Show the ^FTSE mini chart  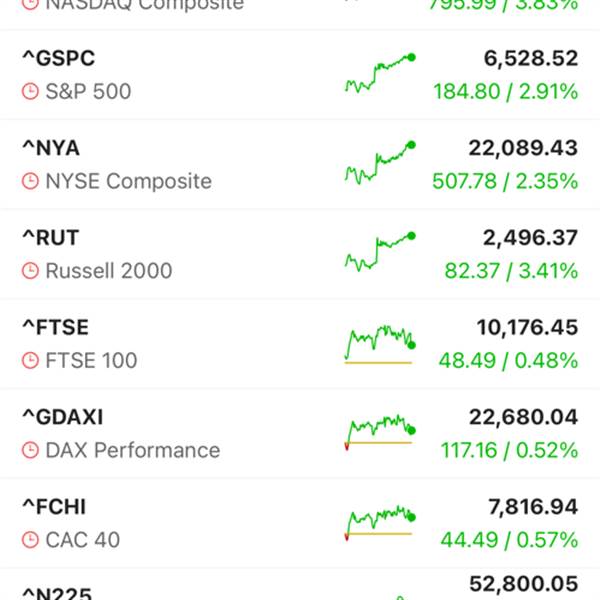coord(379,343)
